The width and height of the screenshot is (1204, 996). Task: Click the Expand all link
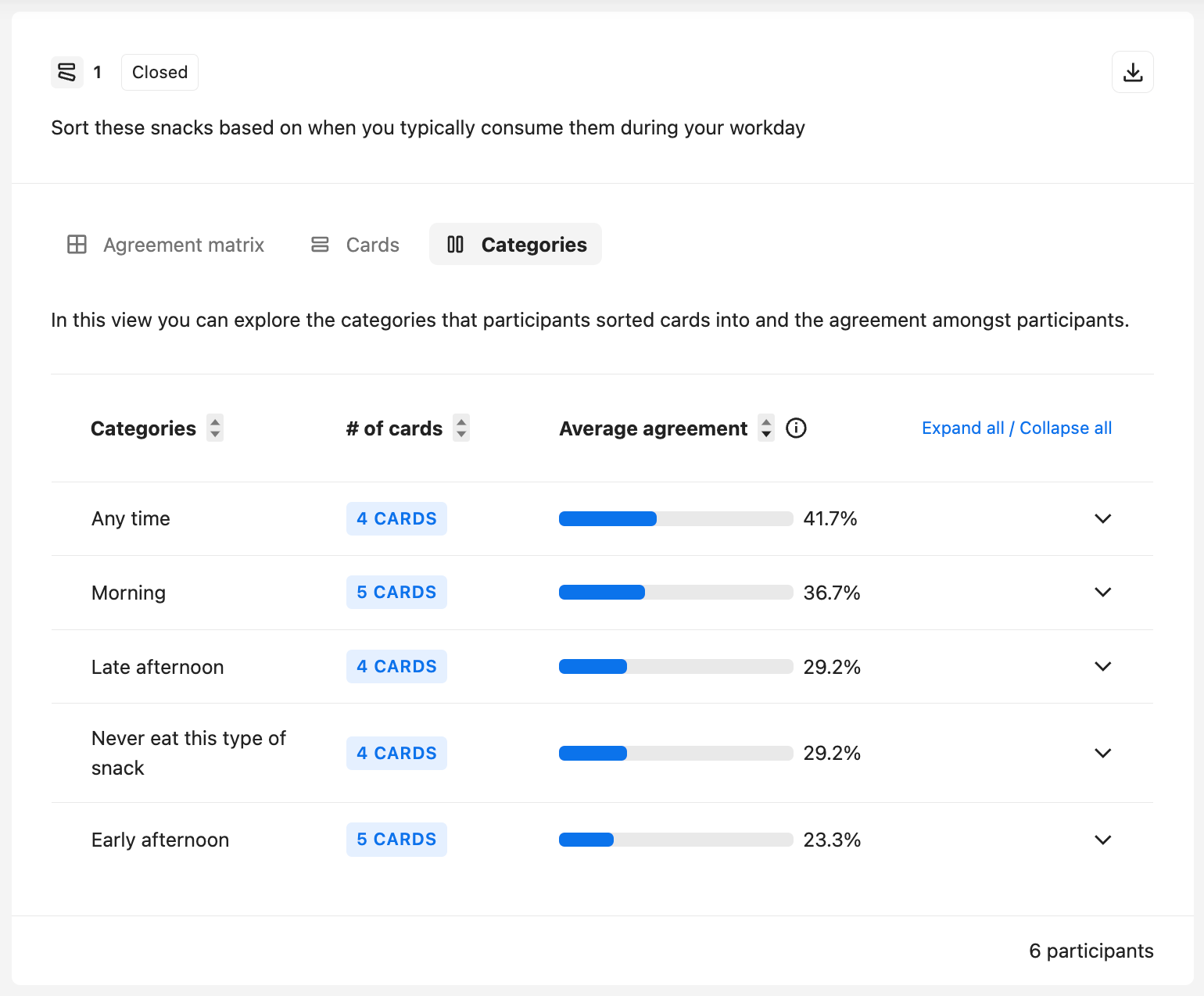[962, 428]
